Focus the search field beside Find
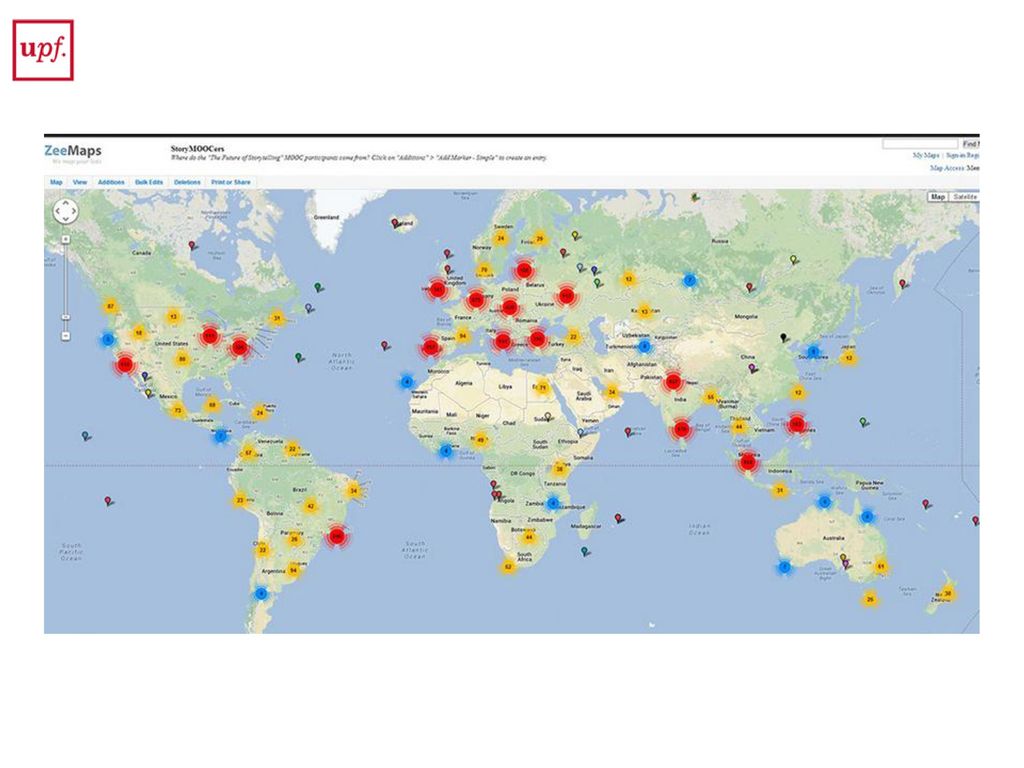The height and width of the screenshot is (768, 1024). 920,144
